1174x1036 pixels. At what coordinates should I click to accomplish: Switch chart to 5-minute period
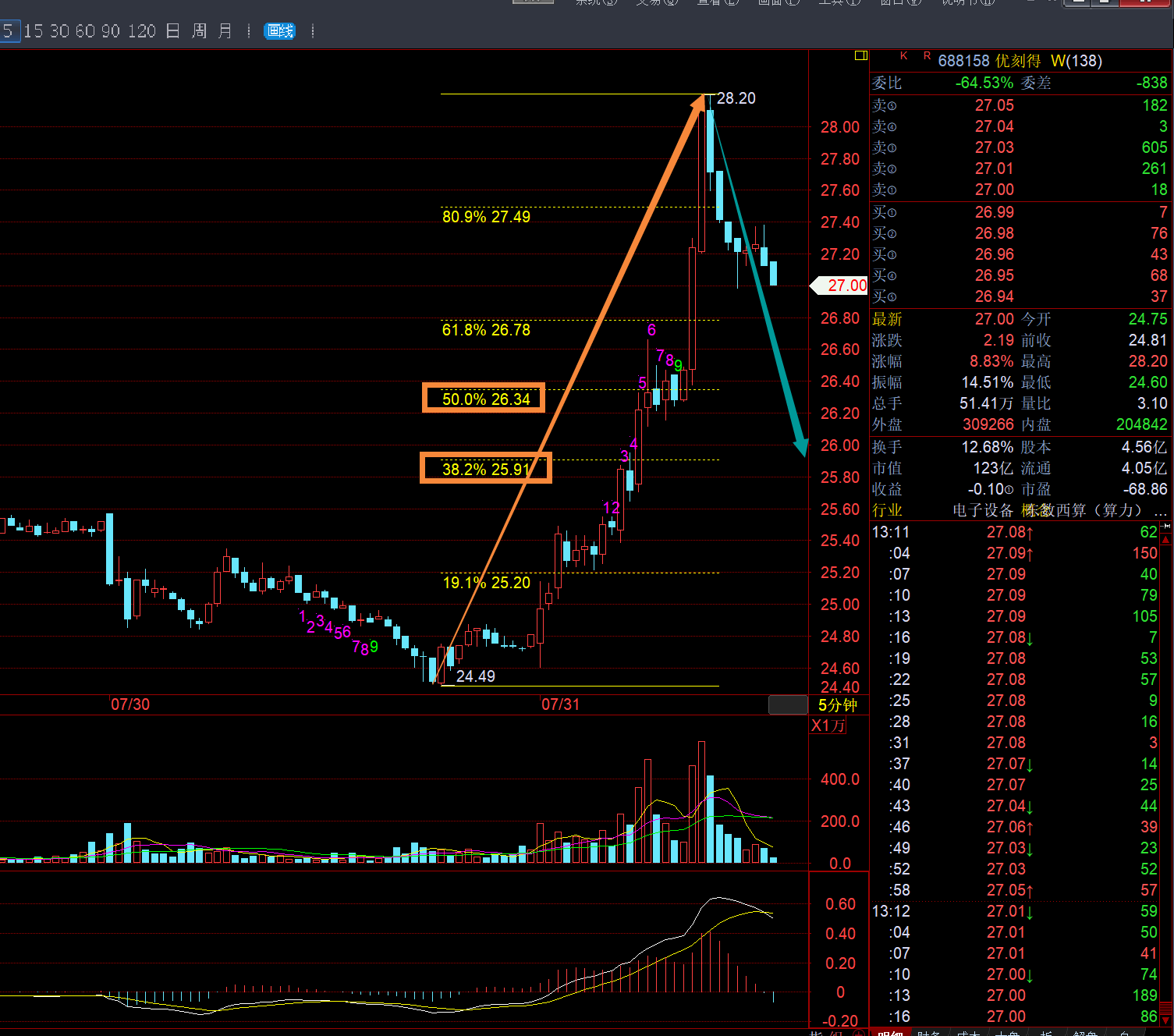[x=8, y=31]
